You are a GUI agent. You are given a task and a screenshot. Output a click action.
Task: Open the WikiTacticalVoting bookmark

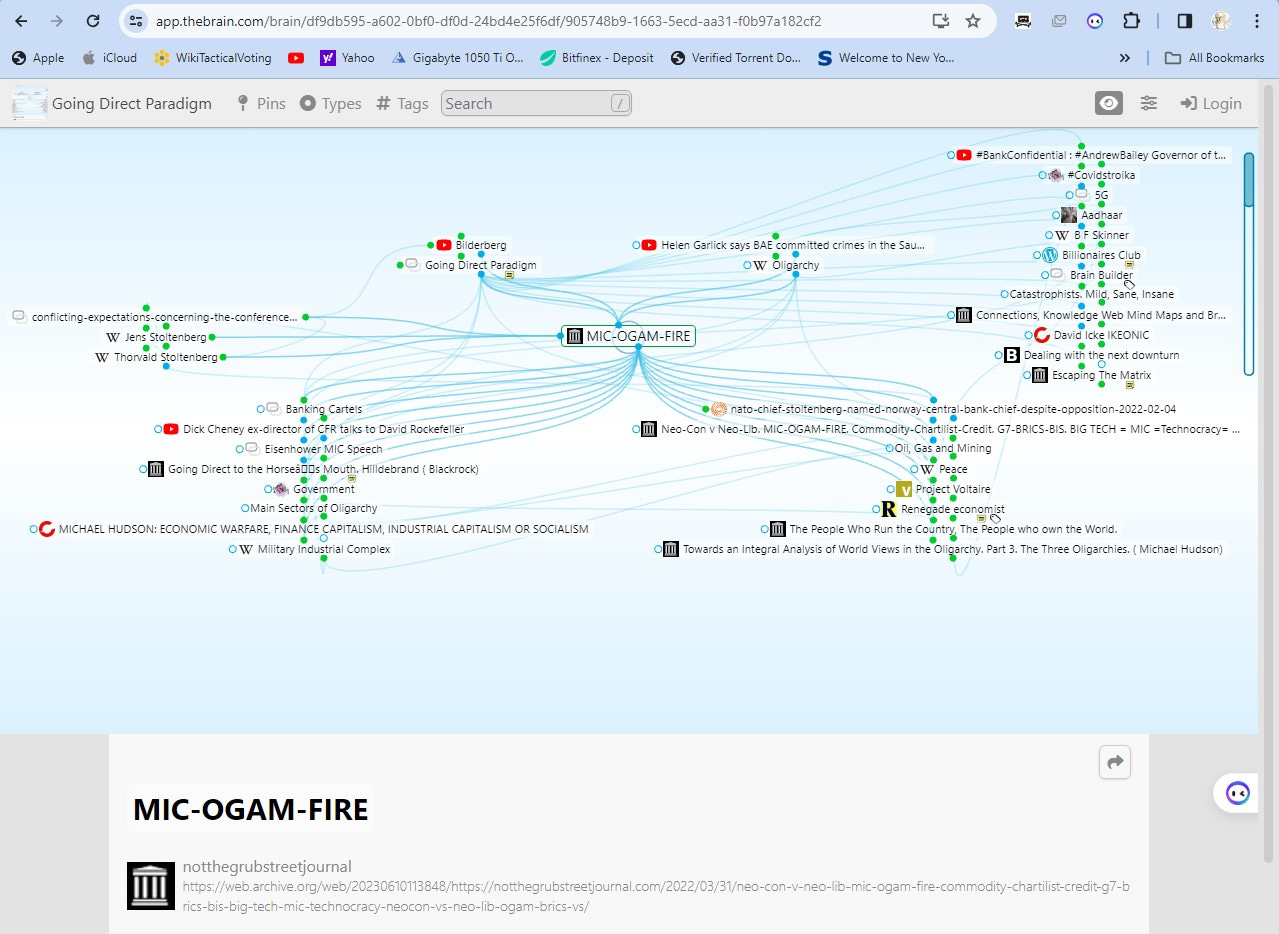click(x=213, y=58)
